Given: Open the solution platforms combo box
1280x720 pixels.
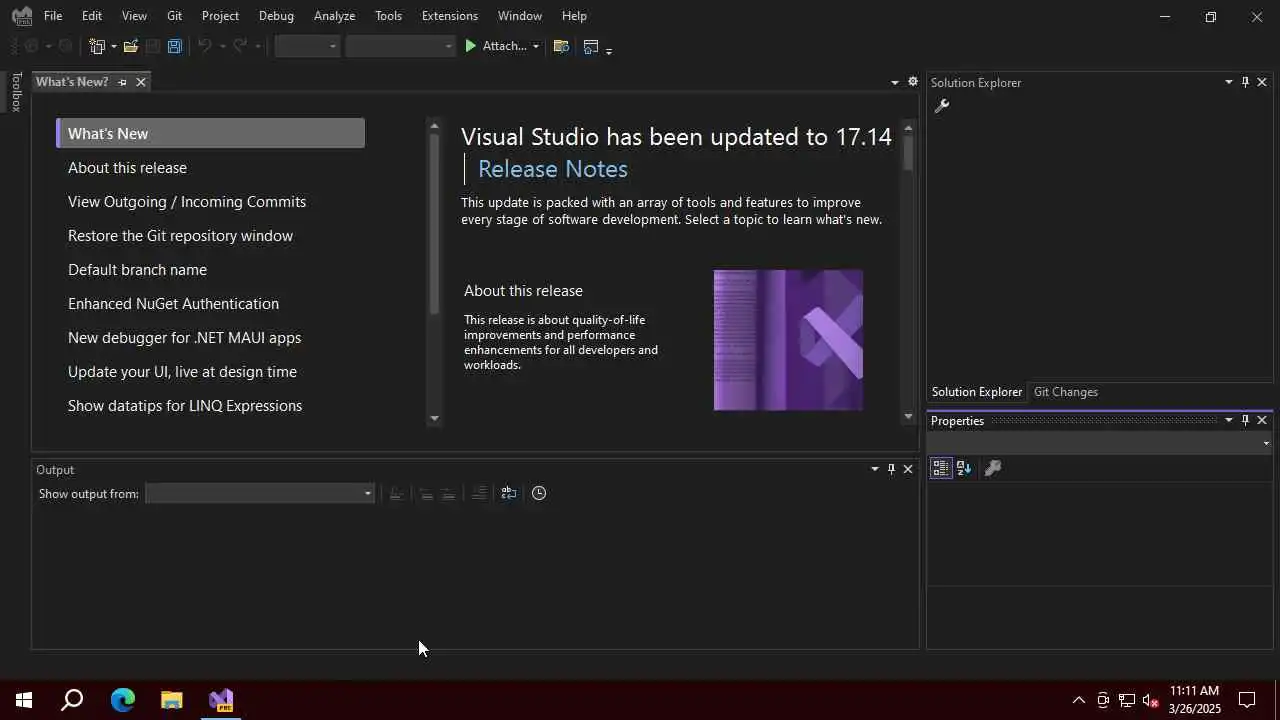Looking at the screenshot, I should coord(400,46).
